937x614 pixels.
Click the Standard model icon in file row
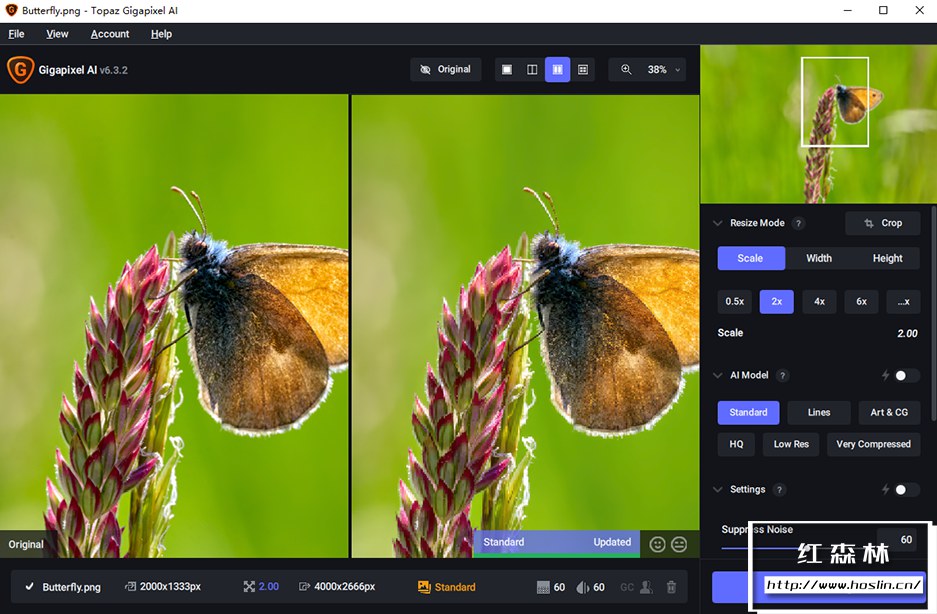[424, 587]
